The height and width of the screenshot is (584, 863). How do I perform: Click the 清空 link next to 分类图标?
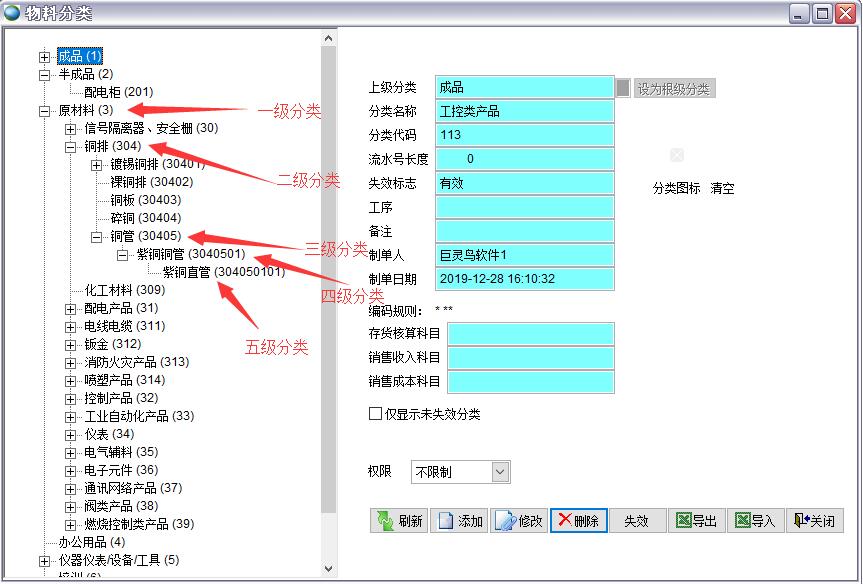pos(722,188)
